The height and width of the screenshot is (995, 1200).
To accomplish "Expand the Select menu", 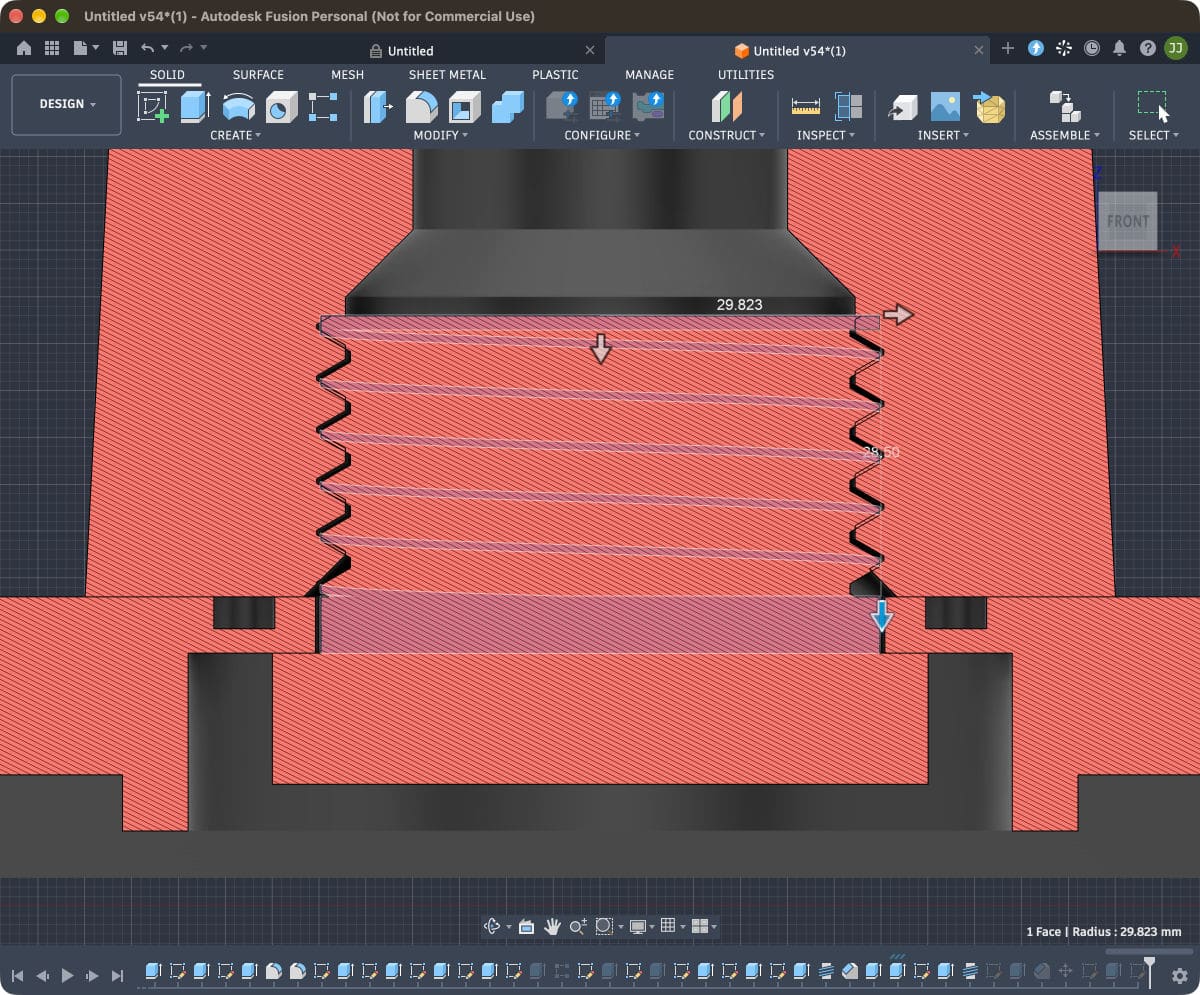I will click(1154, 135).
